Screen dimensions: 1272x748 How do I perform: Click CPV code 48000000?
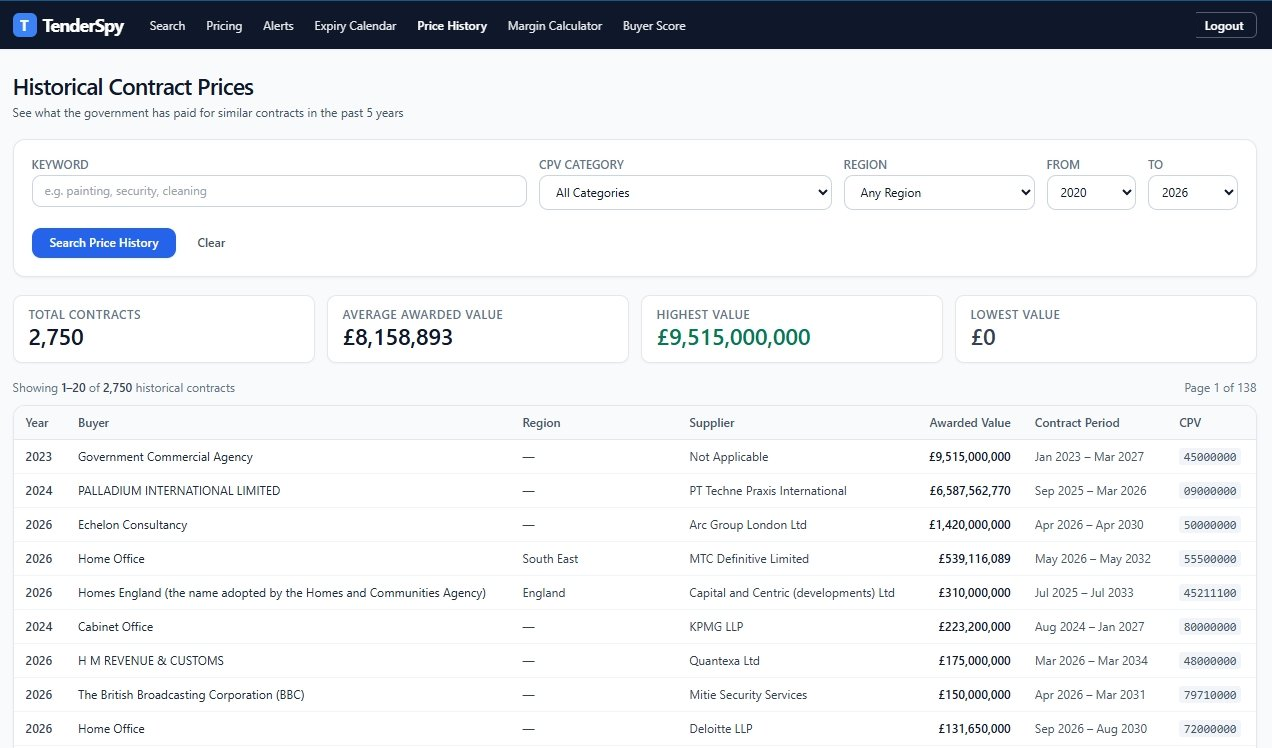[x=1210, y=661]
